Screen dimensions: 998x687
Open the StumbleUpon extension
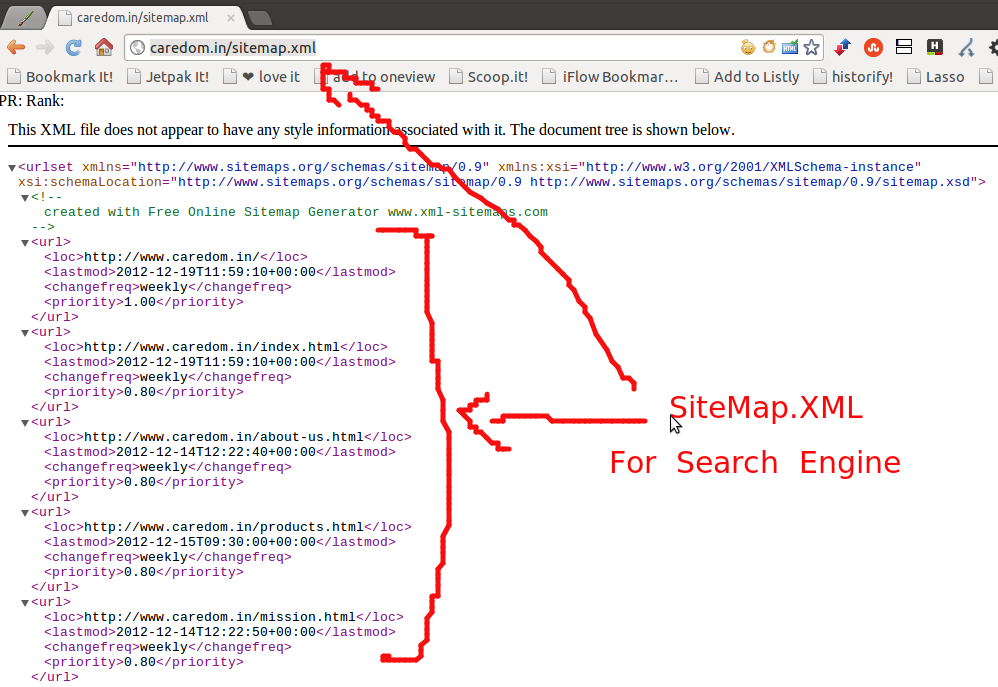pos(873,47)
